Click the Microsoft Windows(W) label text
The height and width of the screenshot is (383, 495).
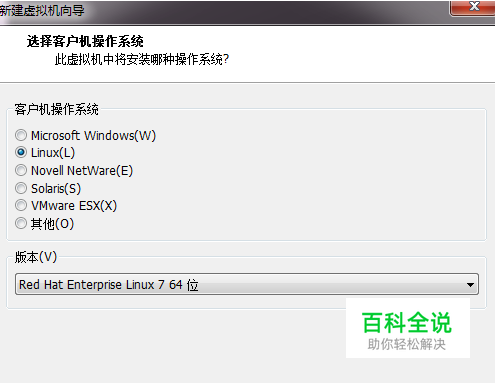(x=93, y=136)
